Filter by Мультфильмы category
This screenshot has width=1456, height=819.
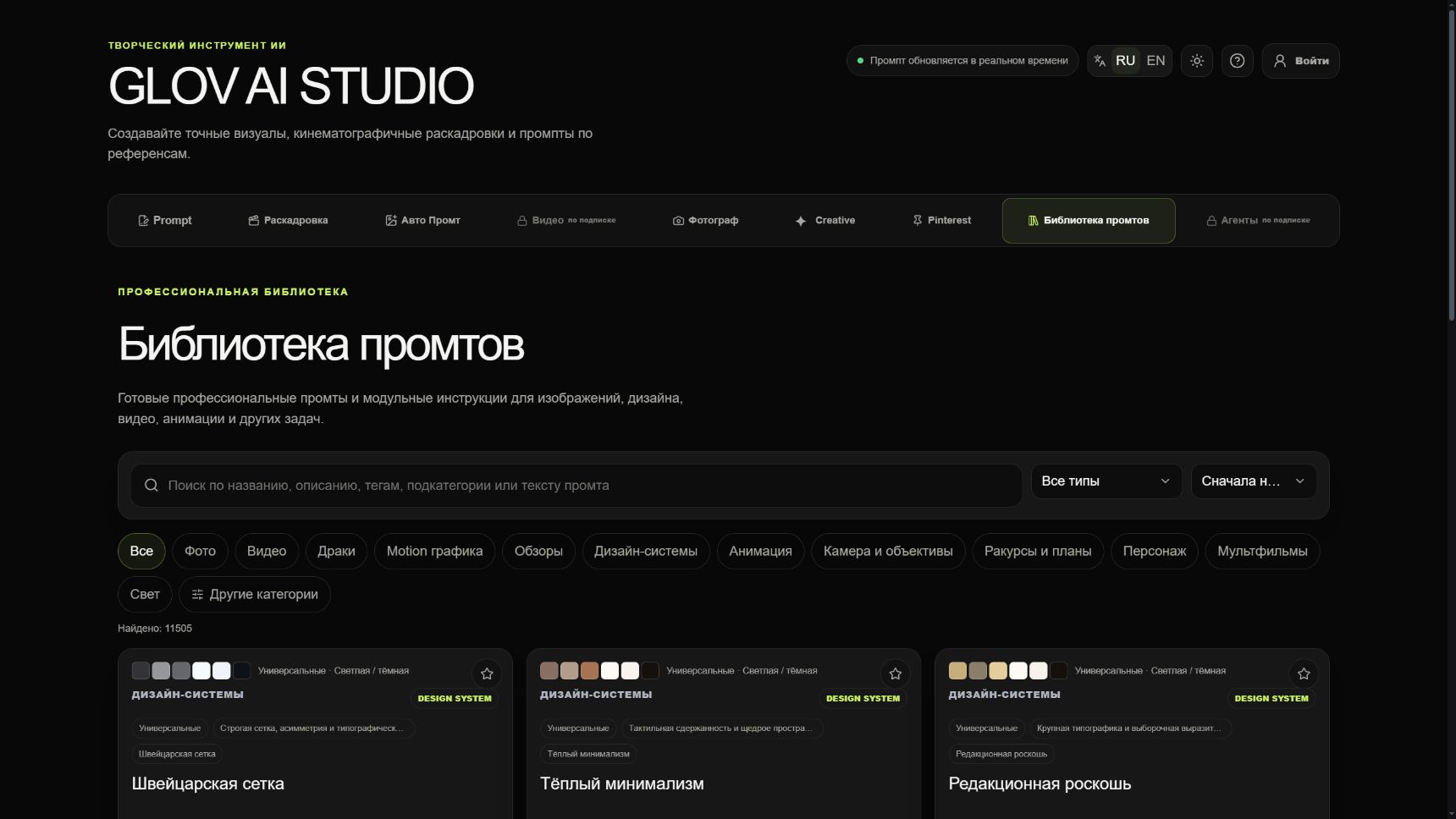point(1262,551)
